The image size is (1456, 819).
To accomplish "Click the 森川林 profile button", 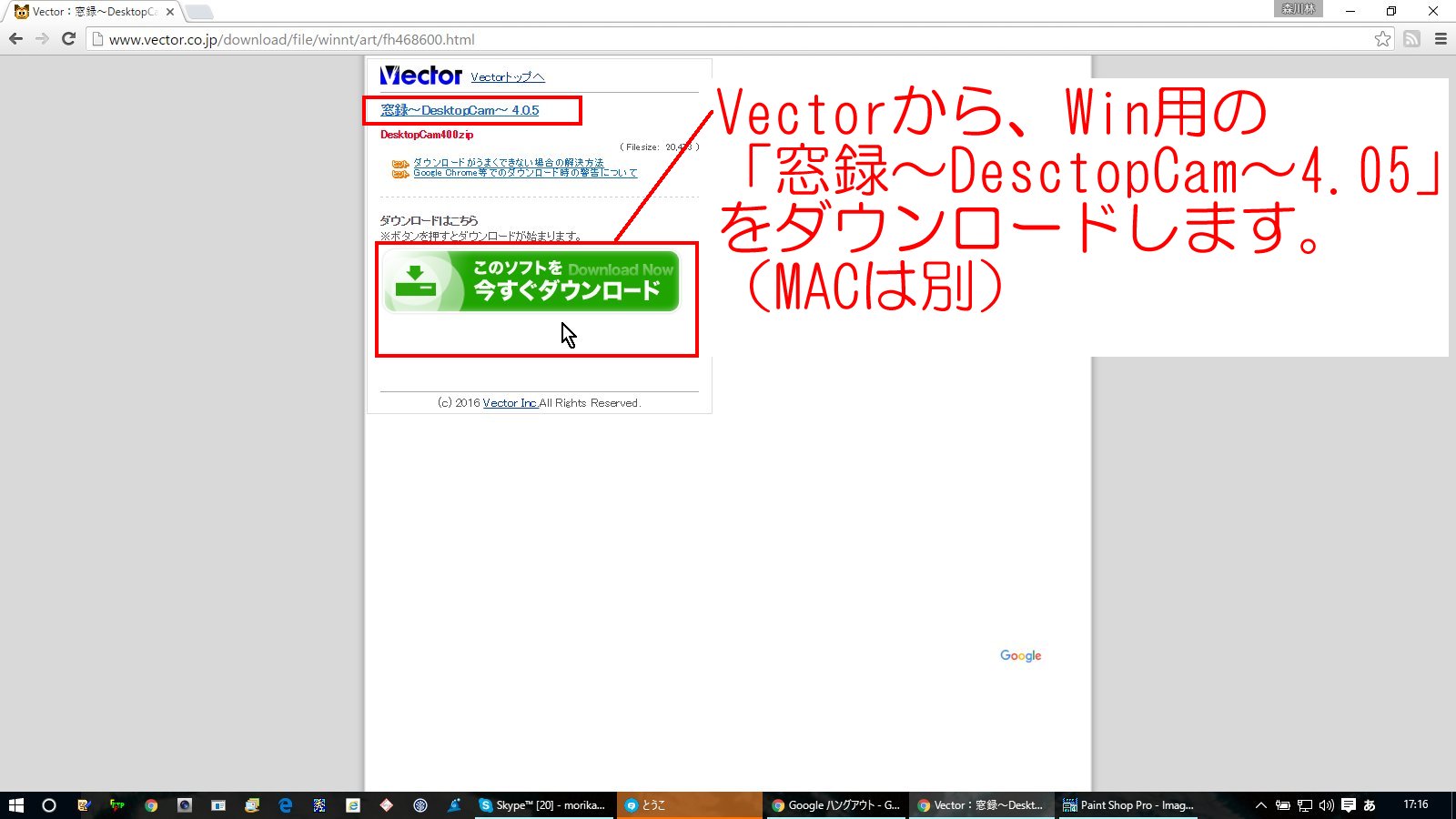I will click(1299, 9).
